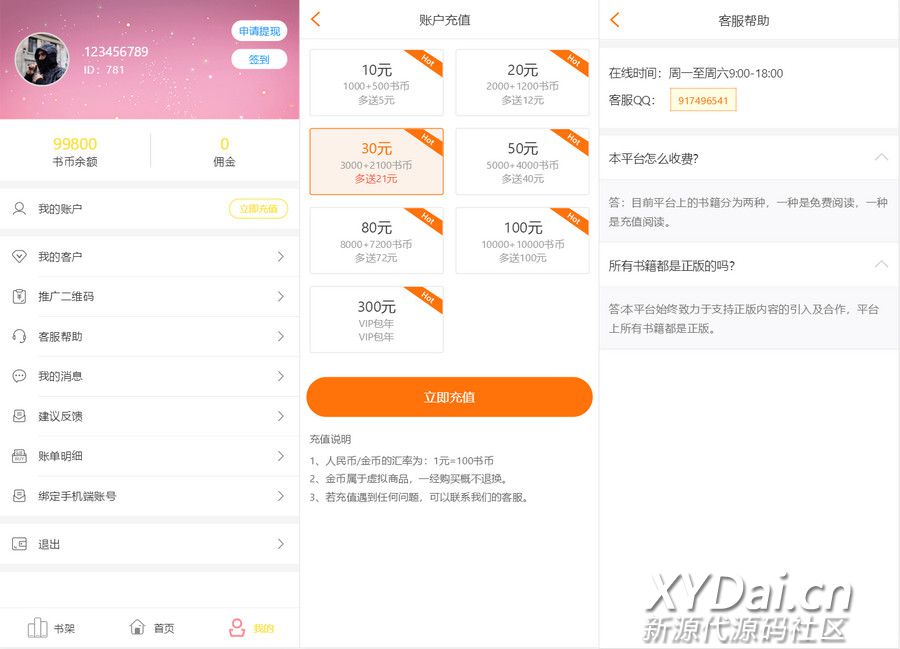Select the 80元 recharge option

tap(377, 241)
